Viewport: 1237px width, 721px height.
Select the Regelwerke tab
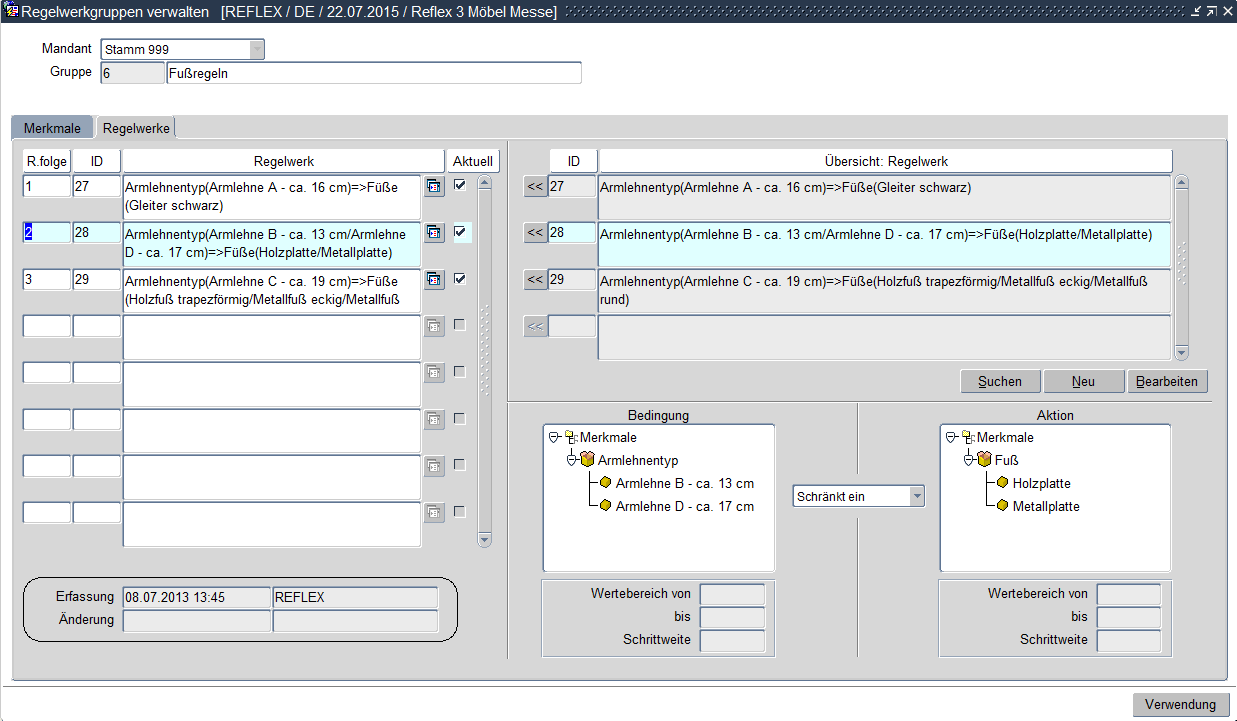(x=136, y=128)
